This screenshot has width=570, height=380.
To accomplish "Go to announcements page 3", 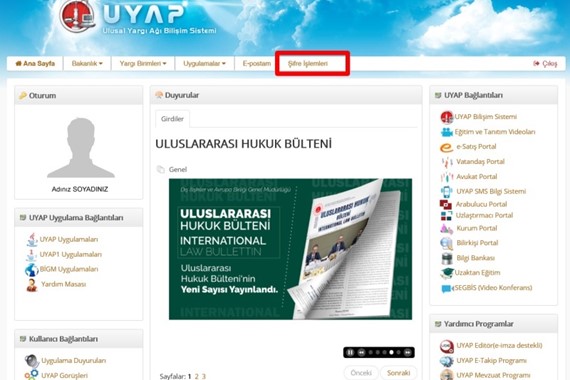I will pyautogui.click(x=204, y=376).
